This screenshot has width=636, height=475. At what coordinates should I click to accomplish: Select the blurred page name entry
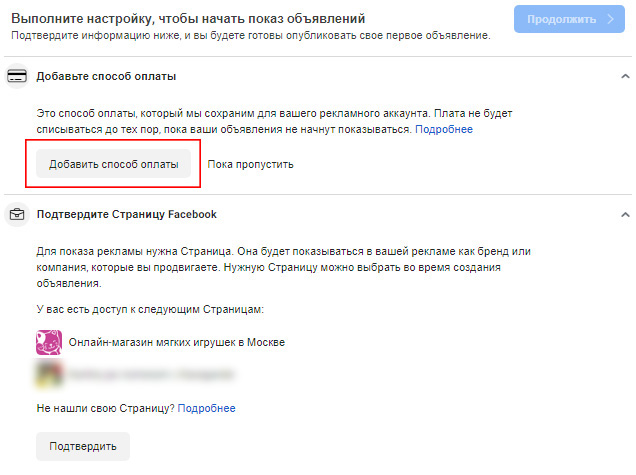152,374
